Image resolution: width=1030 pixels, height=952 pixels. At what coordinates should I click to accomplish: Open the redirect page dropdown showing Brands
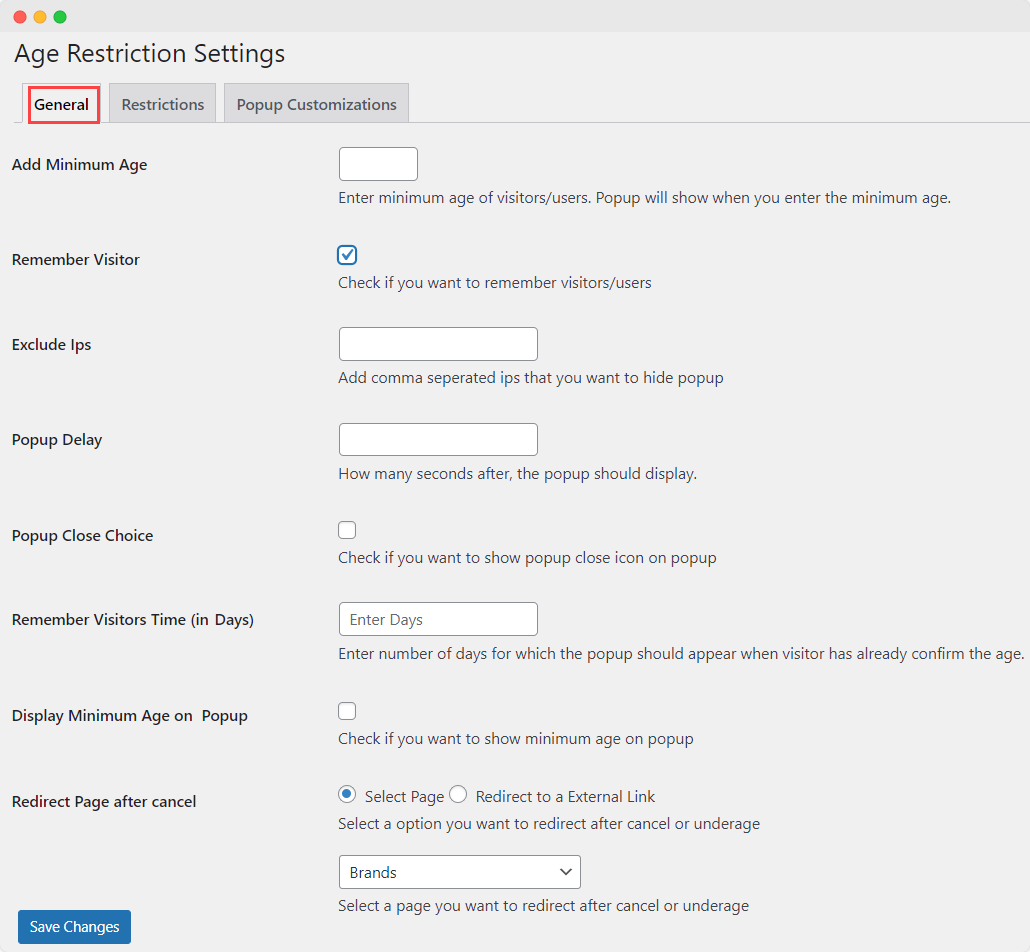coord(459,872)
